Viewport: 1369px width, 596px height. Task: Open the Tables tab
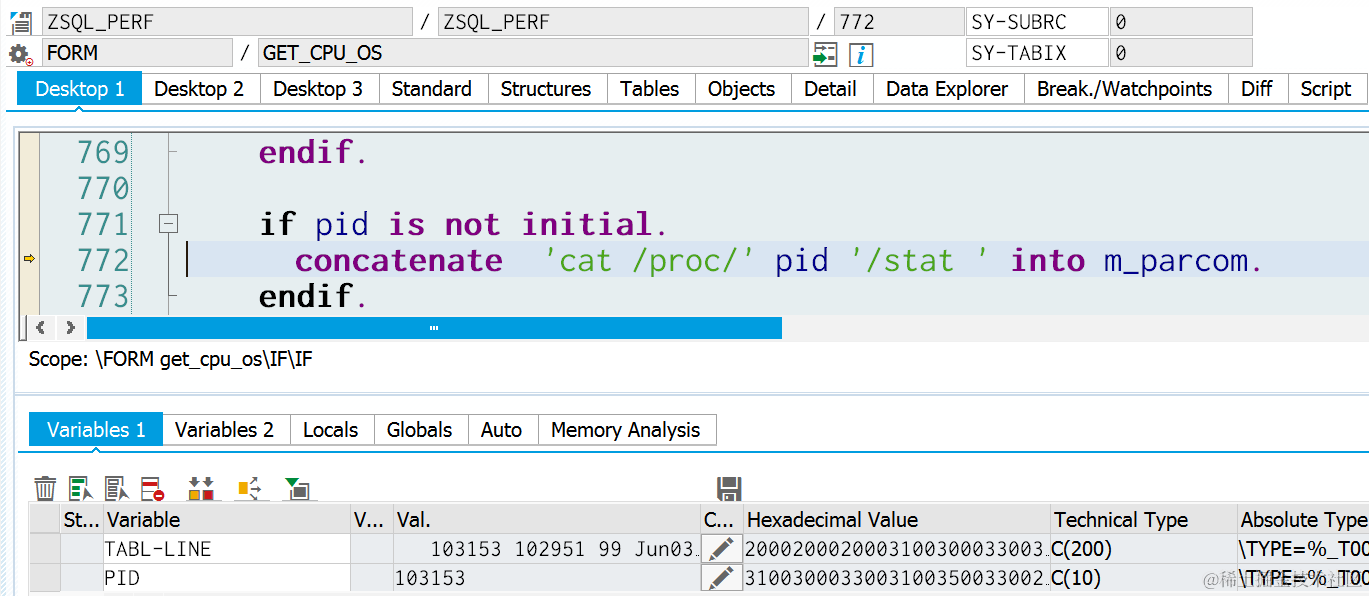point(650,89)
